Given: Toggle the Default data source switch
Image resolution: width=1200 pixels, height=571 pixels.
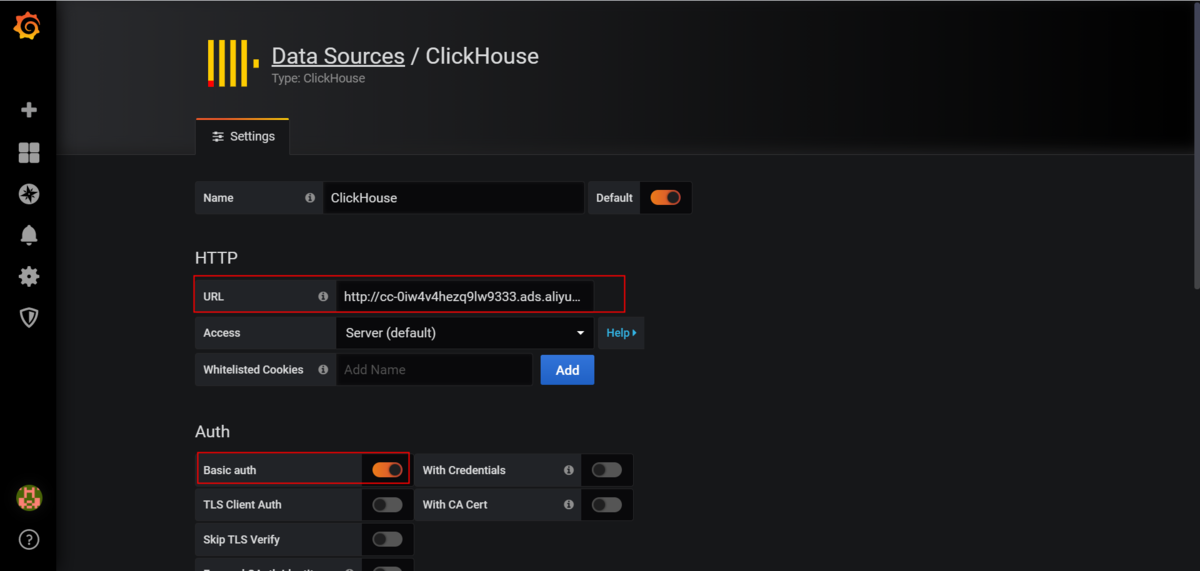Looking at the screenshot, I should coord(665,198).
